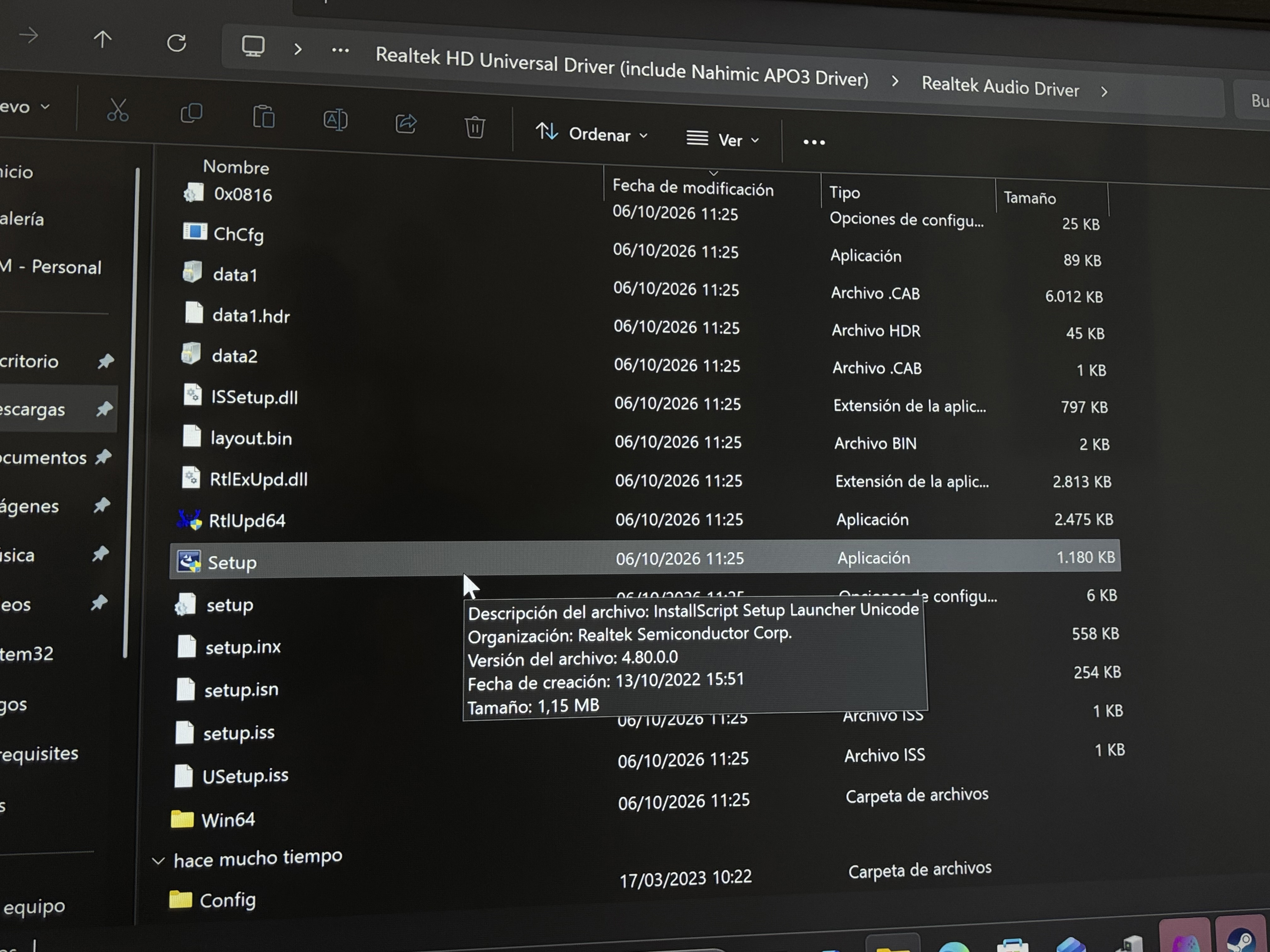Image resolution: width=1270 pixels, height=952 pixels.
Task: Go up one folder level
Action: tap(103, 40)
